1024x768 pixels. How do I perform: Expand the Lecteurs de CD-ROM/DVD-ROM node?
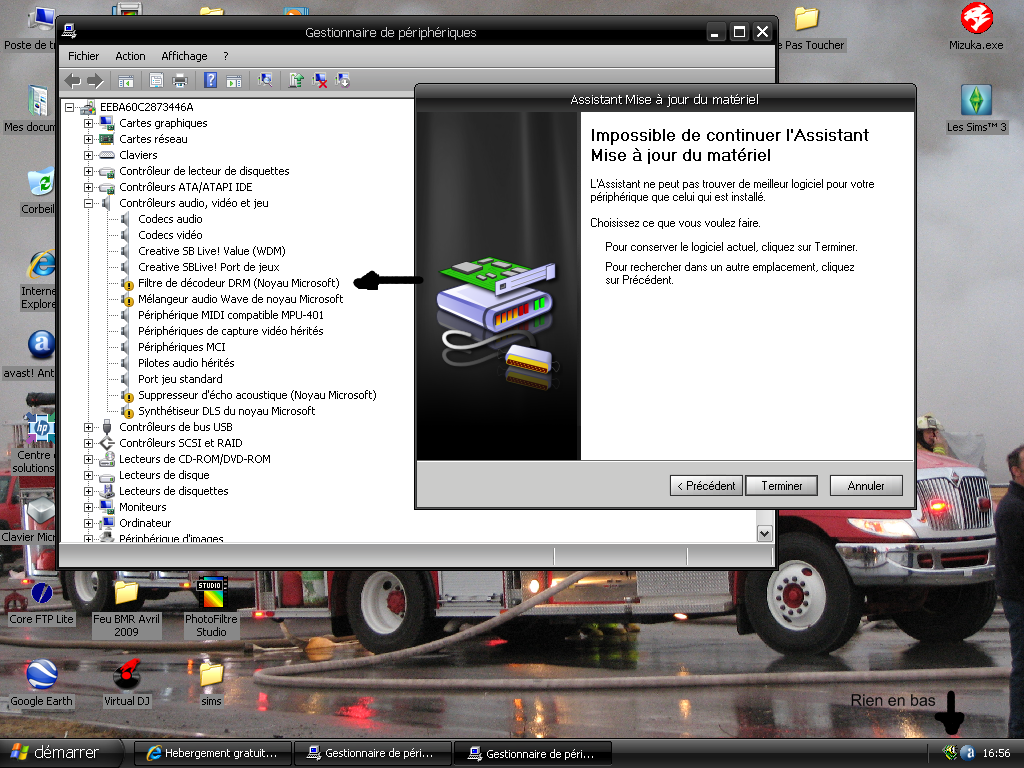[x=88, y=459]
